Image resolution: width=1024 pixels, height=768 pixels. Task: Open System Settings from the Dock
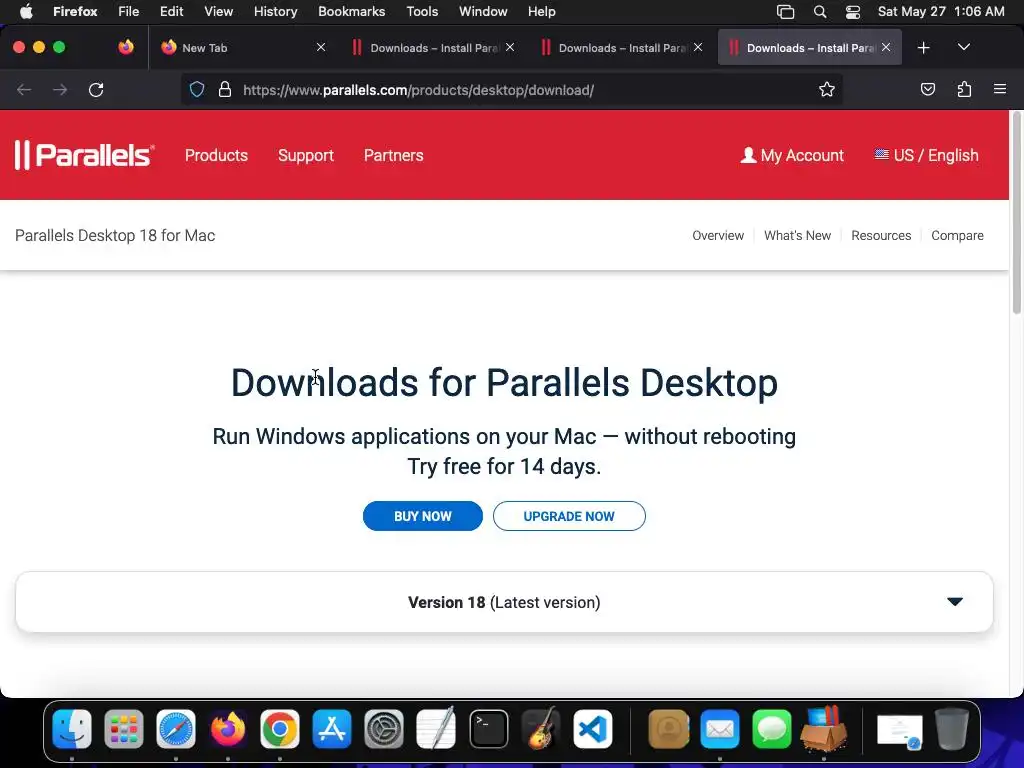click(x=384, y=729)
